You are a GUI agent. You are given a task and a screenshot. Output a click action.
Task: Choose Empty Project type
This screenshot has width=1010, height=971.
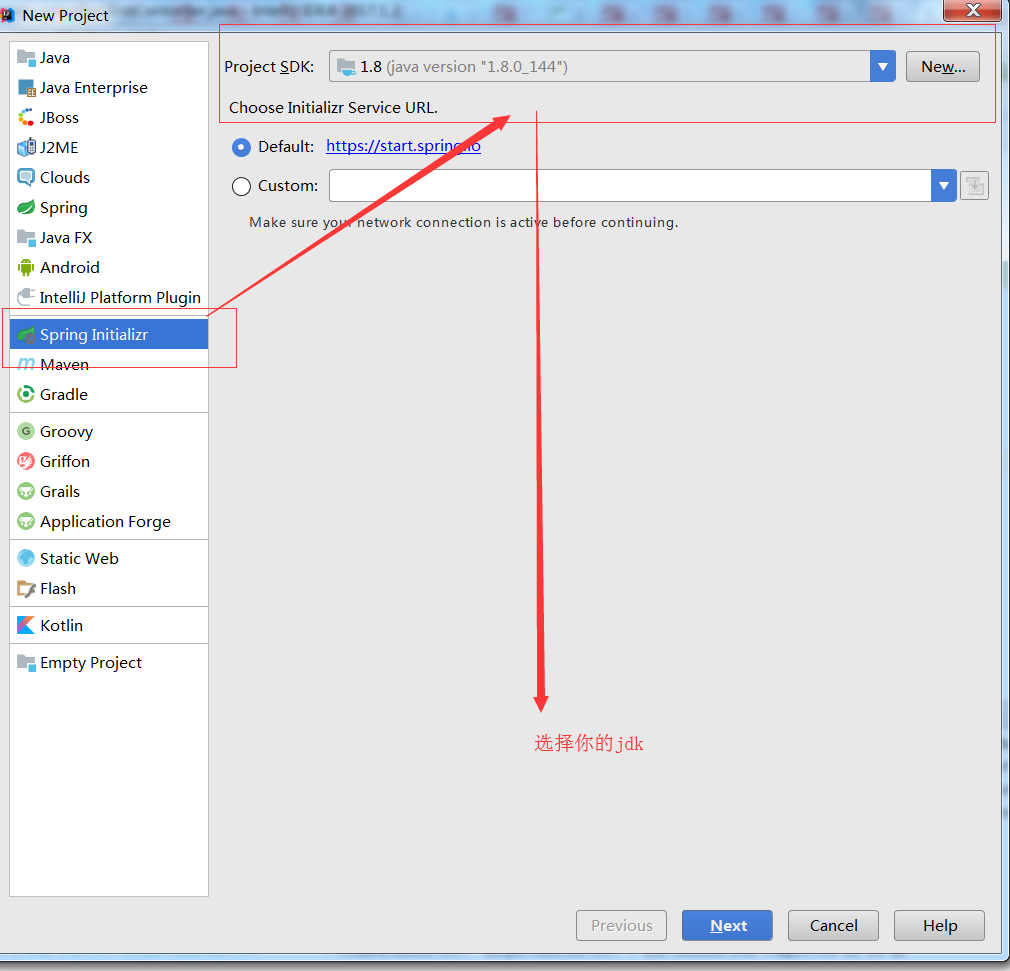[109, 662]
